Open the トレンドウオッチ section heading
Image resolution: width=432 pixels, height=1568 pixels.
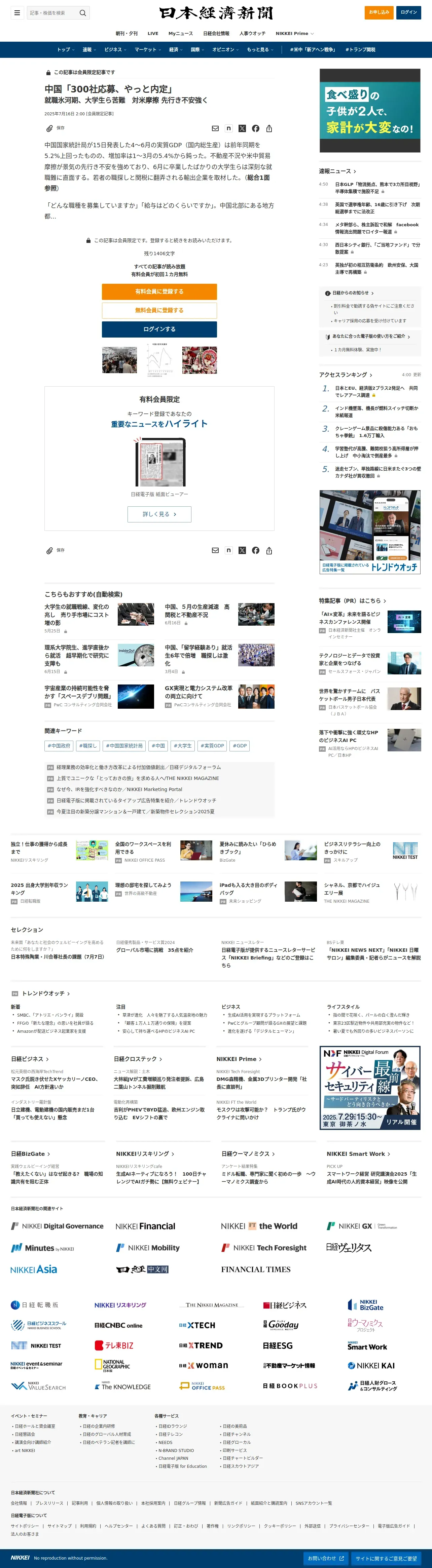click(x=46, y=993)
